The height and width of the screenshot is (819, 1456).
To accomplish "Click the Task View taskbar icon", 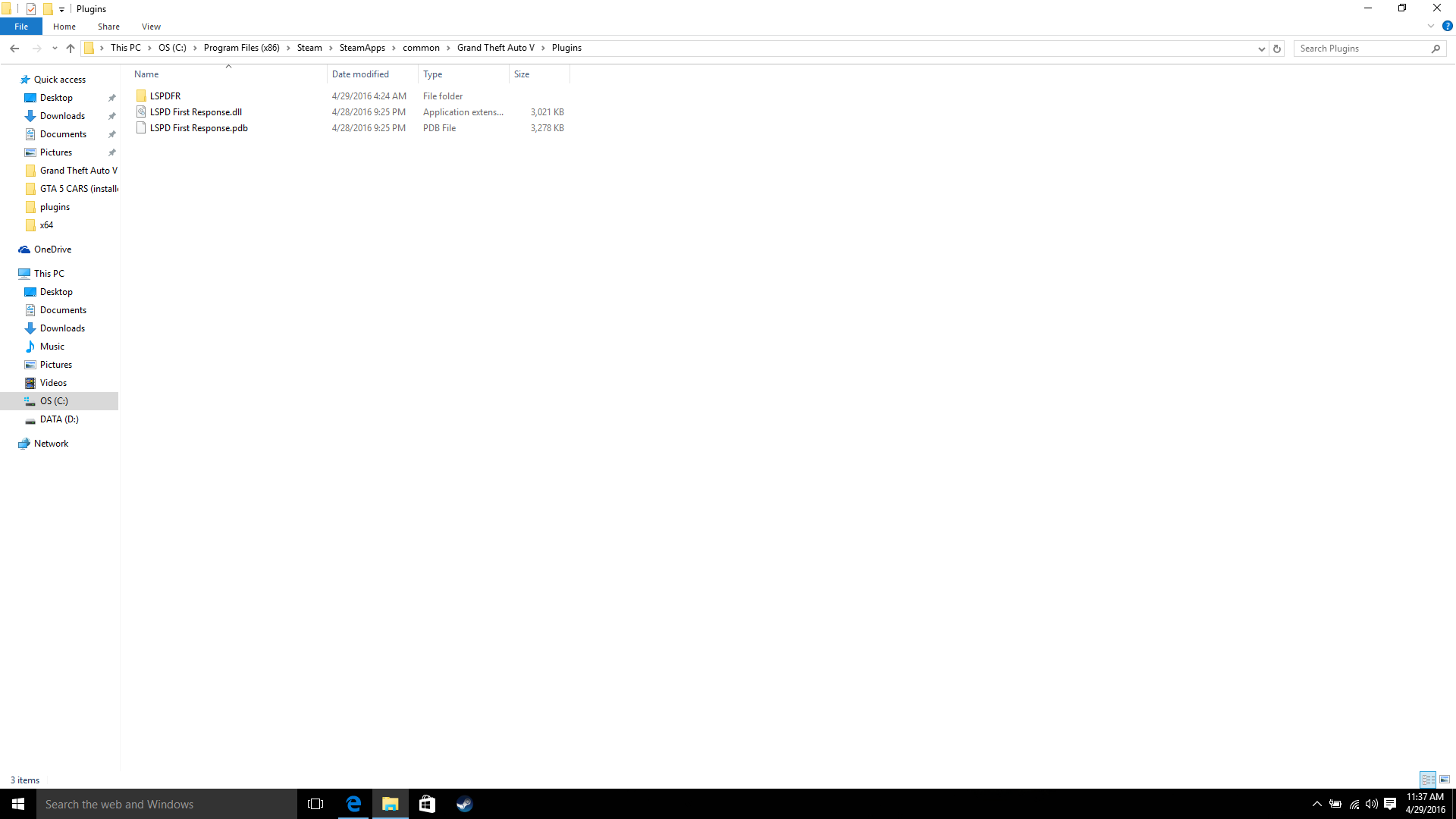I will (315, 804).
